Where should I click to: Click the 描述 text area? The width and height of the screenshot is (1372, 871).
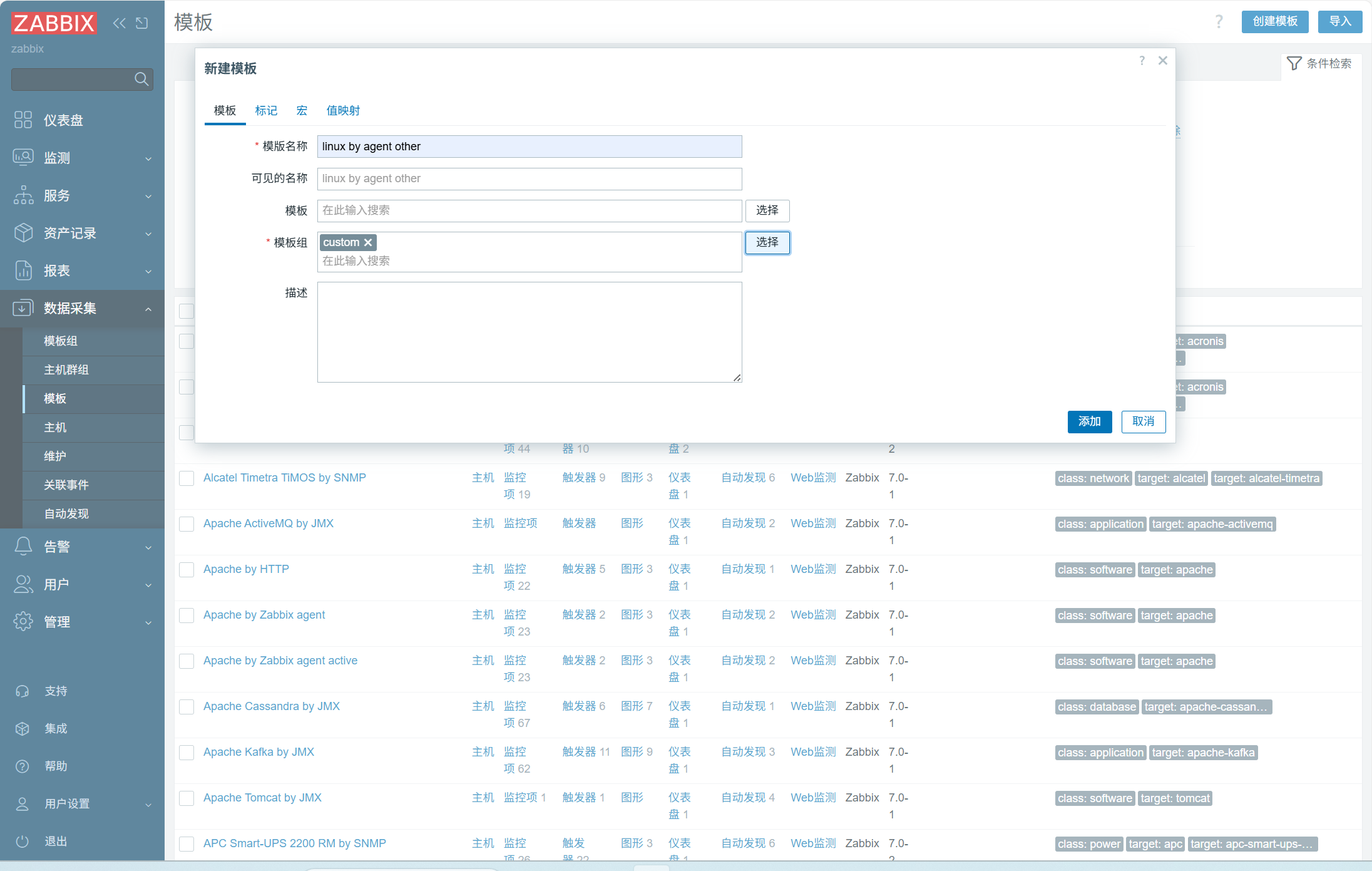(x=530, y=332)
